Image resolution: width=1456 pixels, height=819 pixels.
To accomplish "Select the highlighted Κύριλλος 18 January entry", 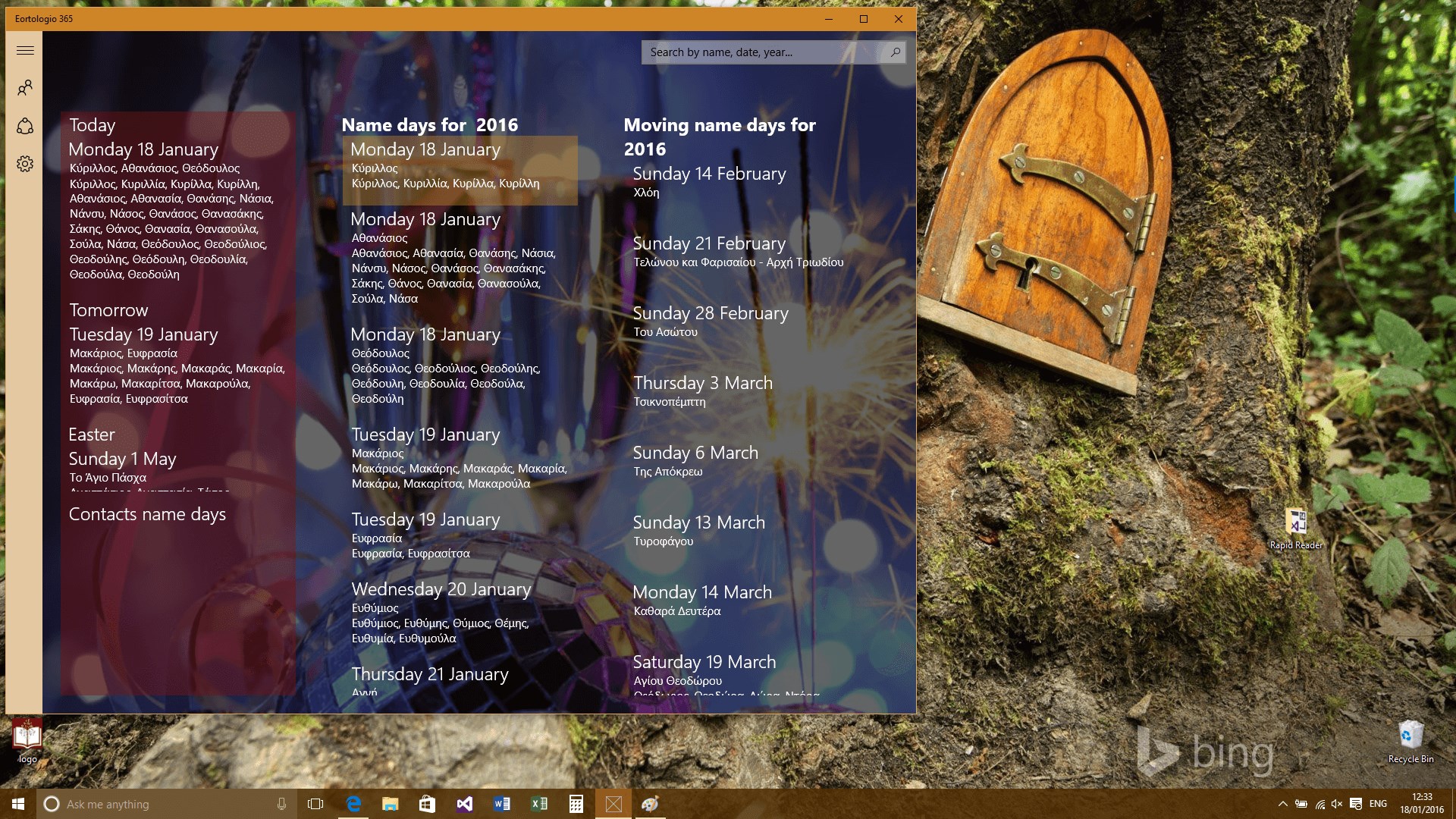I will point(460,170).
